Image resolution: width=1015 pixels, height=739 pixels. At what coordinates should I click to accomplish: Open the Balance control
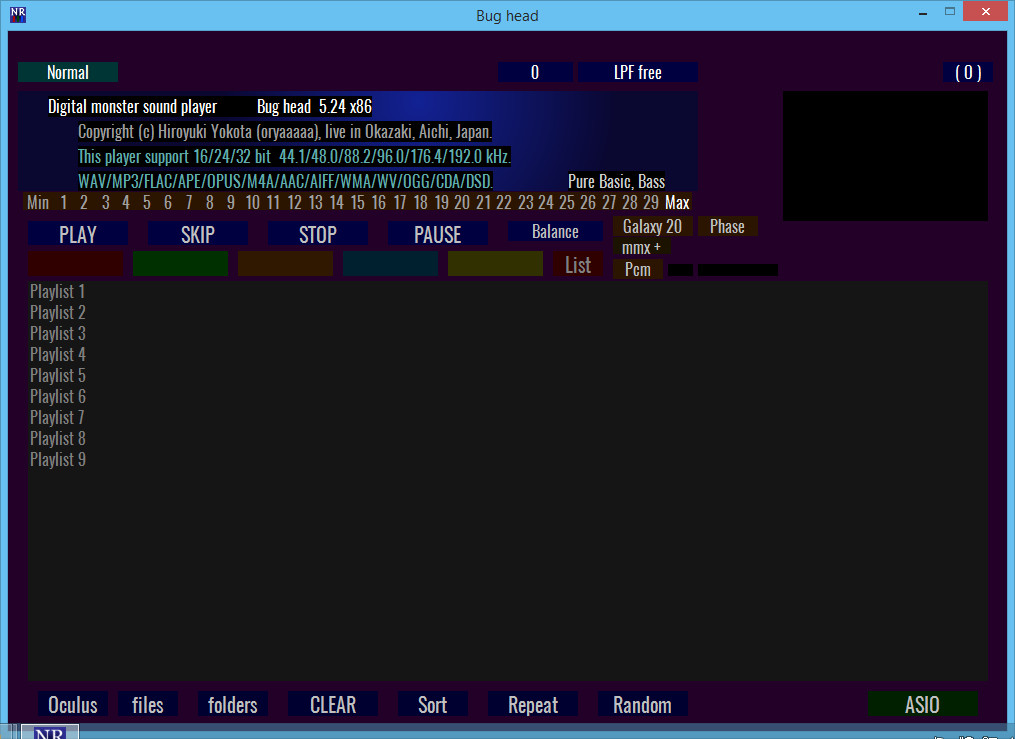click(555, 231)
